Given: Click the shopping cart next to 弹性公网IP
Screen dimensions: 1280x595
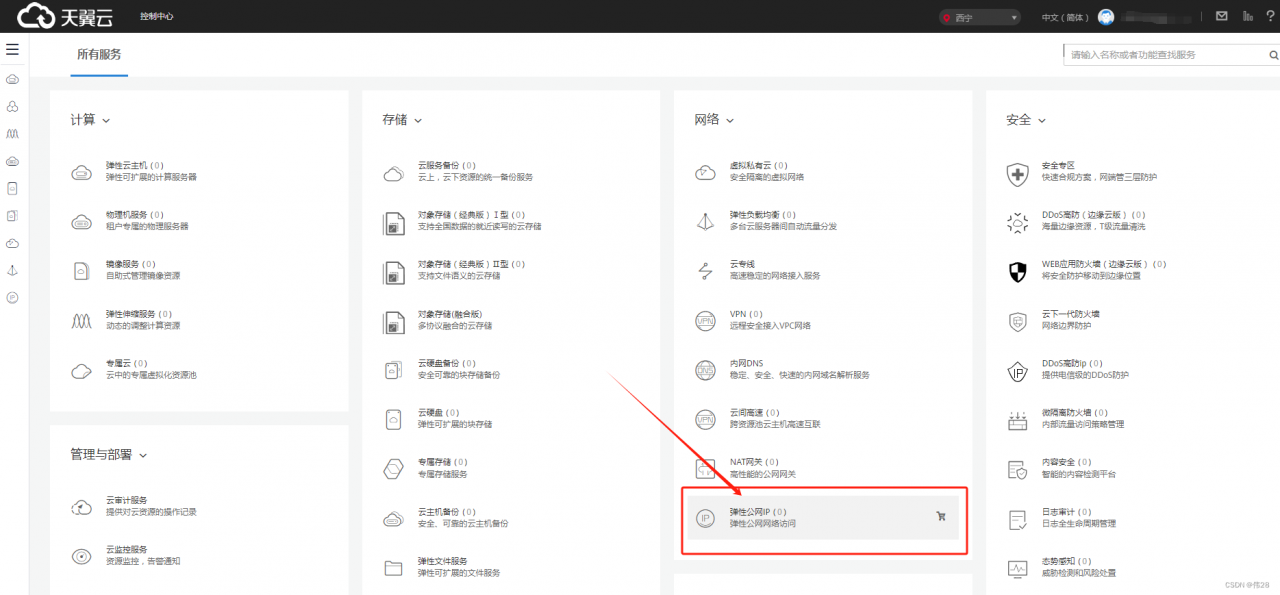Looking at the screenshot, I should click(941, 516).
